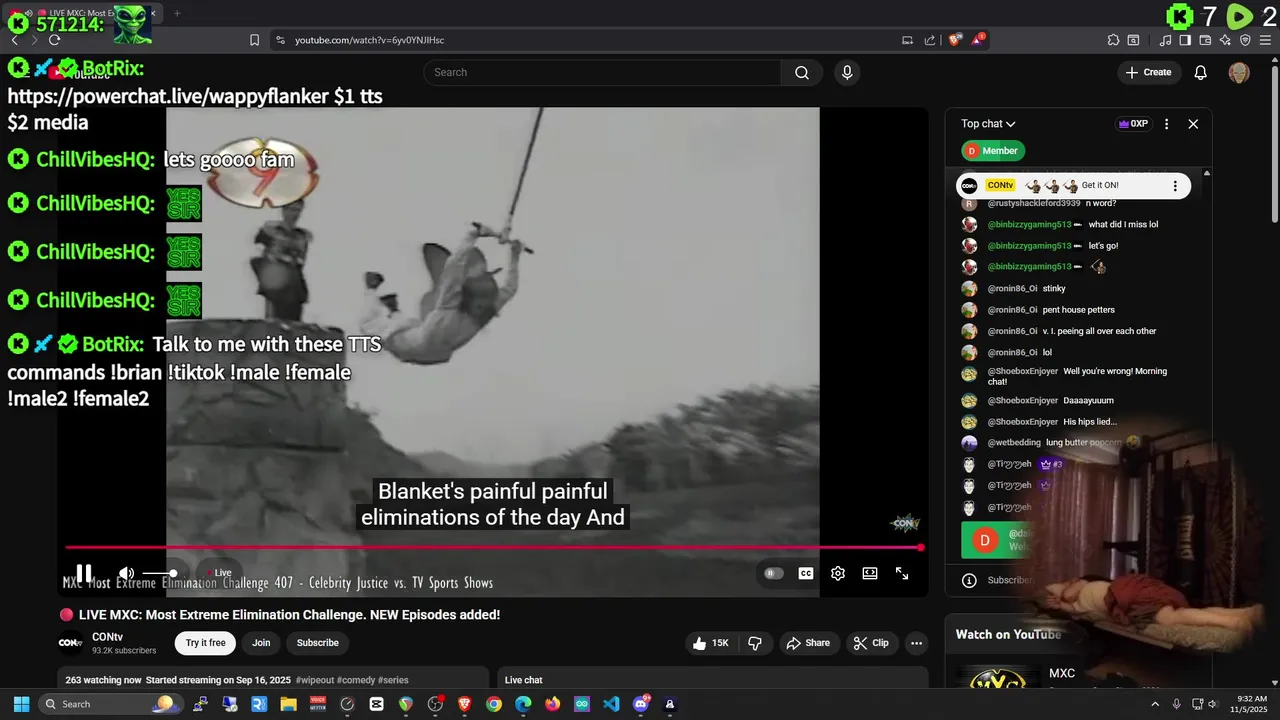The height and width of the screenshot is (720, 1280).
Task: Click the Join button
Action: 261,643
